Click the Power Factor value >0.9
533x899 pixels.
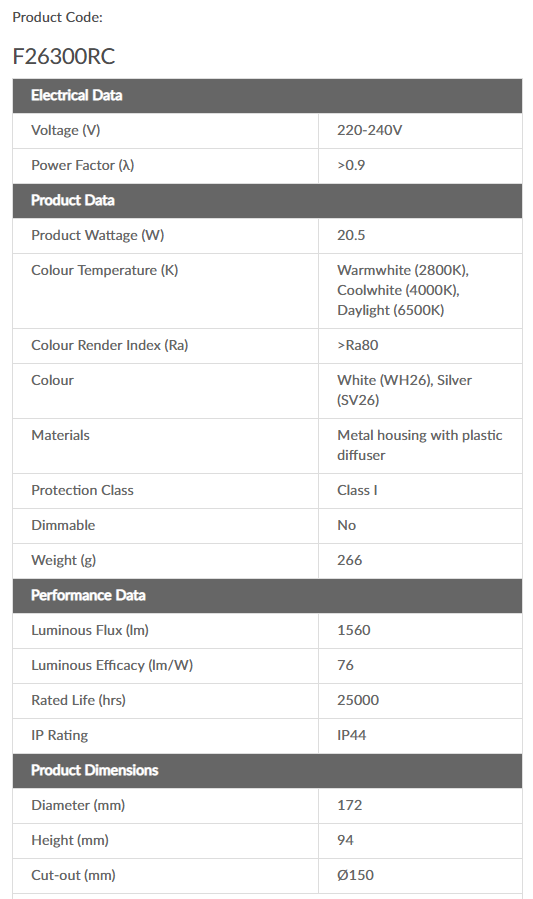[x=351, y=166]
